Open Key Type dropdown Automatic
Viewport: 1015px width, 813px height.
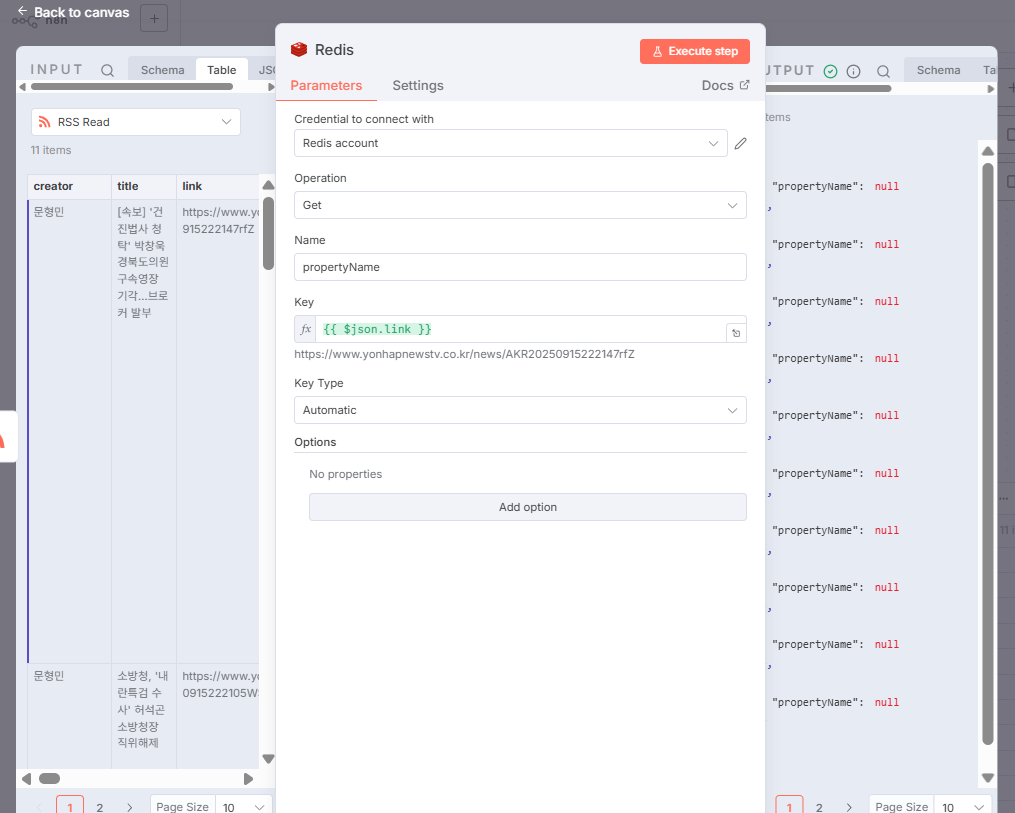pos(520,410)
